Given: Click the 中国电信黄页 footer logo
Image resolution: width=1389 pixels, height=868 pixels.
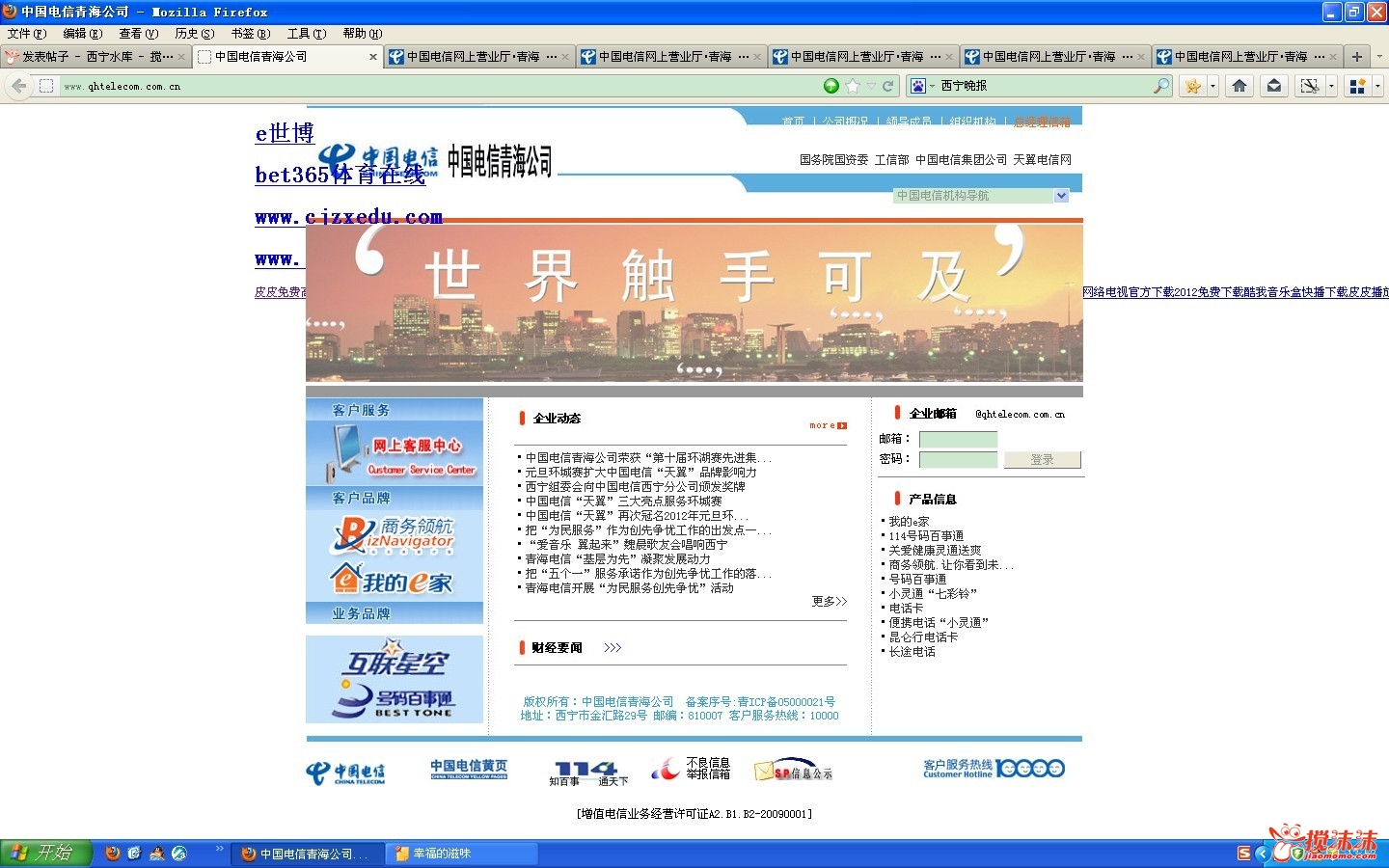Looking at the screenshot, I should tap(469, 770).
